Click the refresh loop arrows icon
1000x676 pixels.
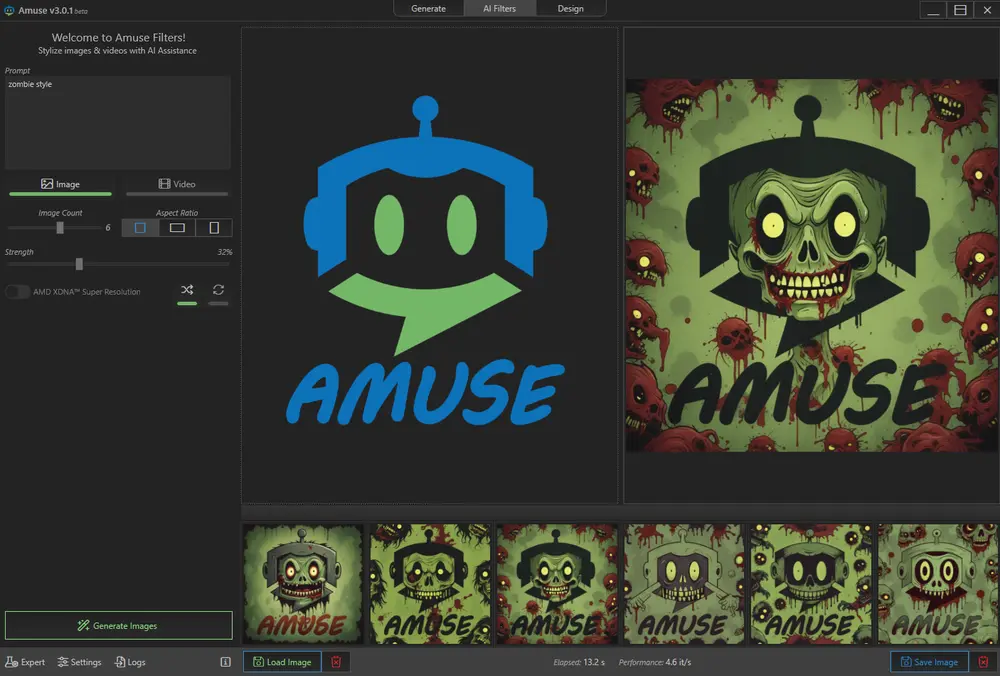pos(218,291)
